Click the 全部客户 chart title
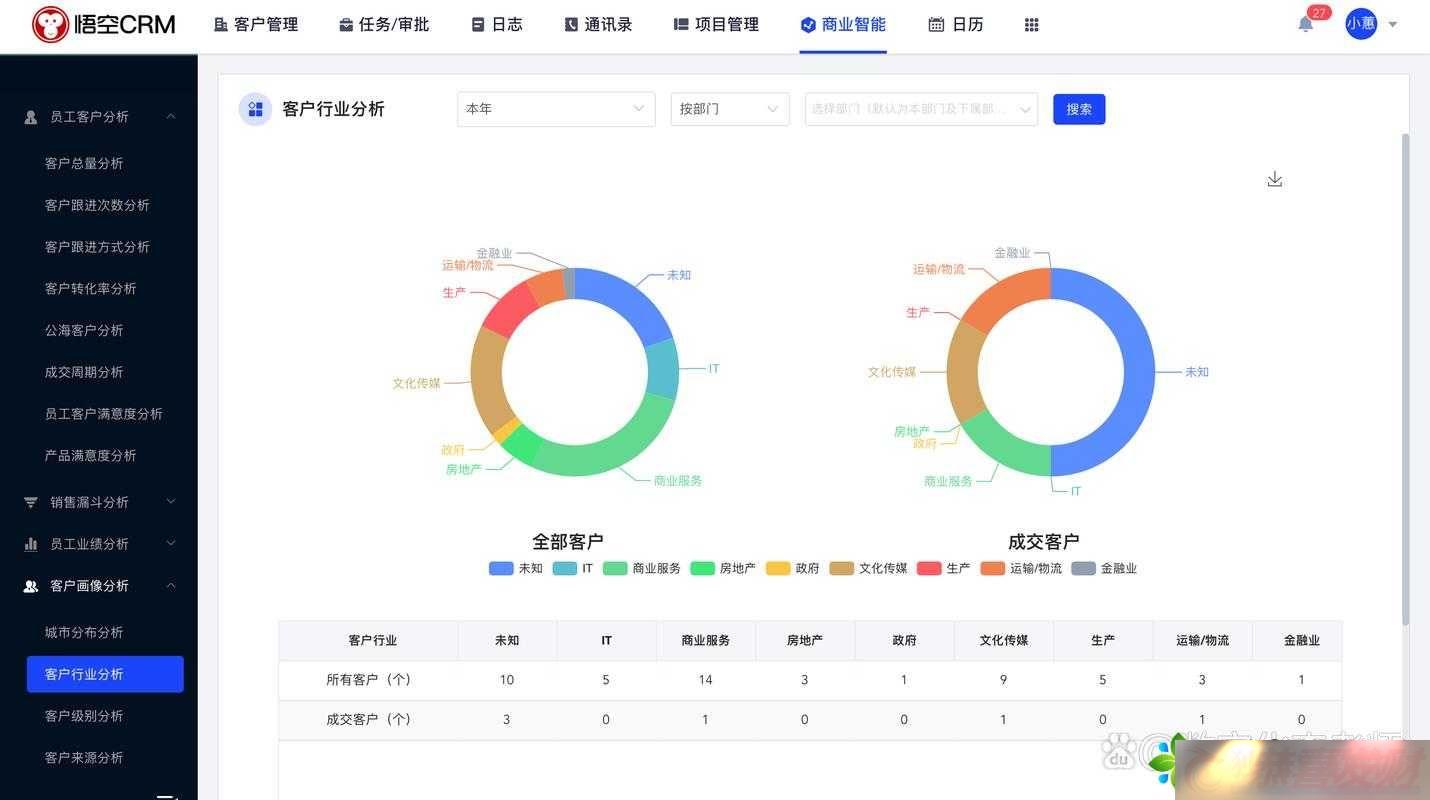 tap(567, 542)
